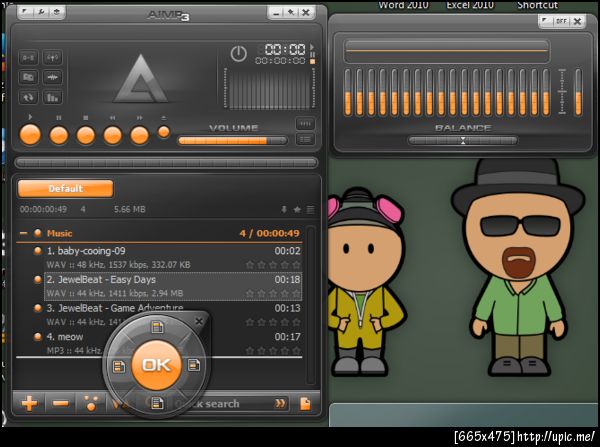600x447 pixels.
Task: Open the playlist menu list icon
Action: [310, 209]
